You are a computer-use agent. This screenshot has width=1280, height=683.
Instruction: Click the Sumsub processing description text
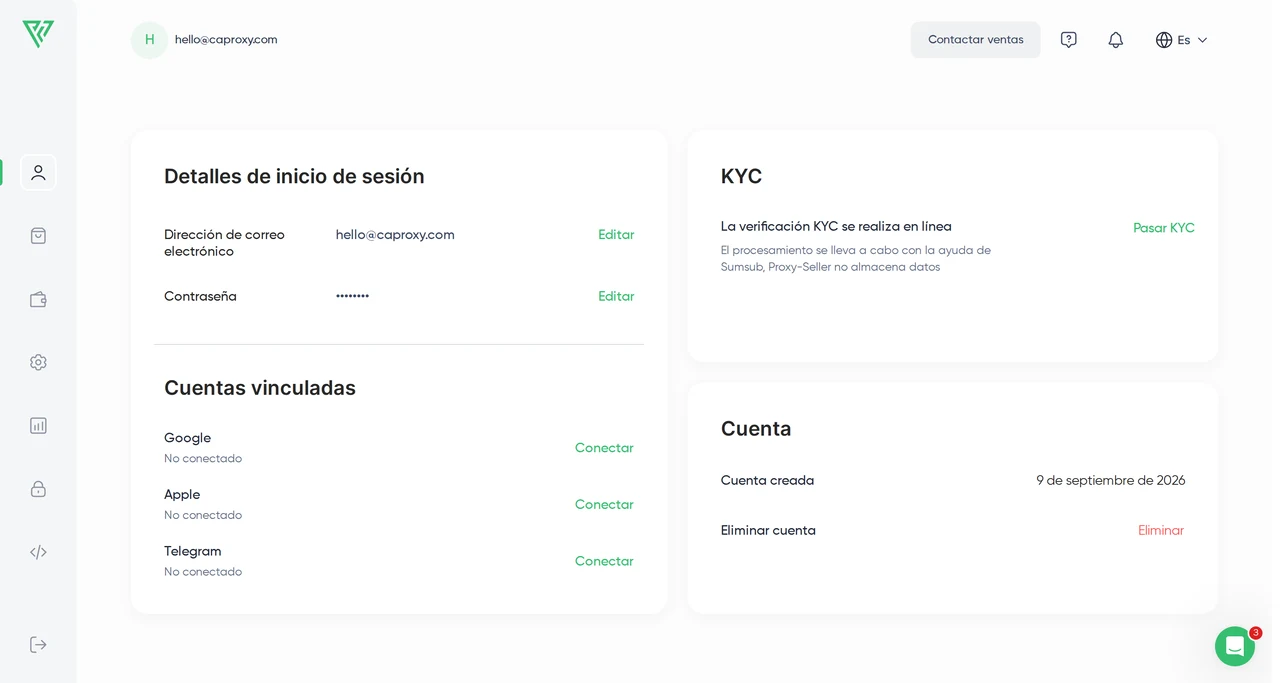pos(856,259)
